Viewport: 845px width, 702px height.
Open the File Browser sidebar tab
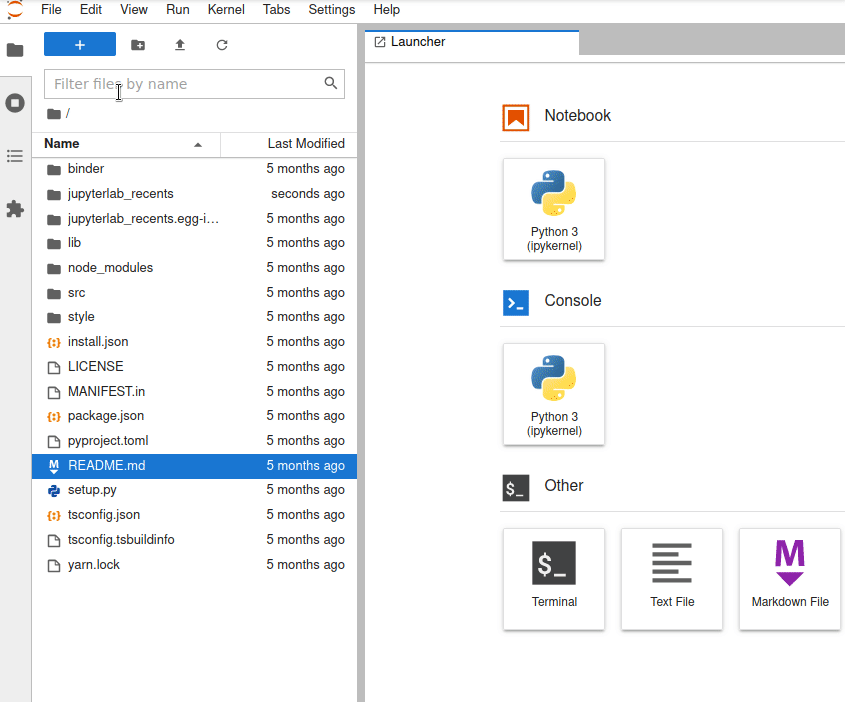pos(15,50)
